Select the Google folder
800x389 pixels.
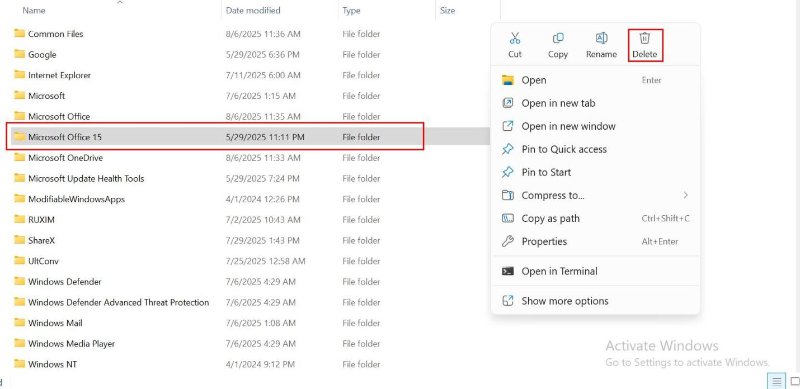point(42,55)
